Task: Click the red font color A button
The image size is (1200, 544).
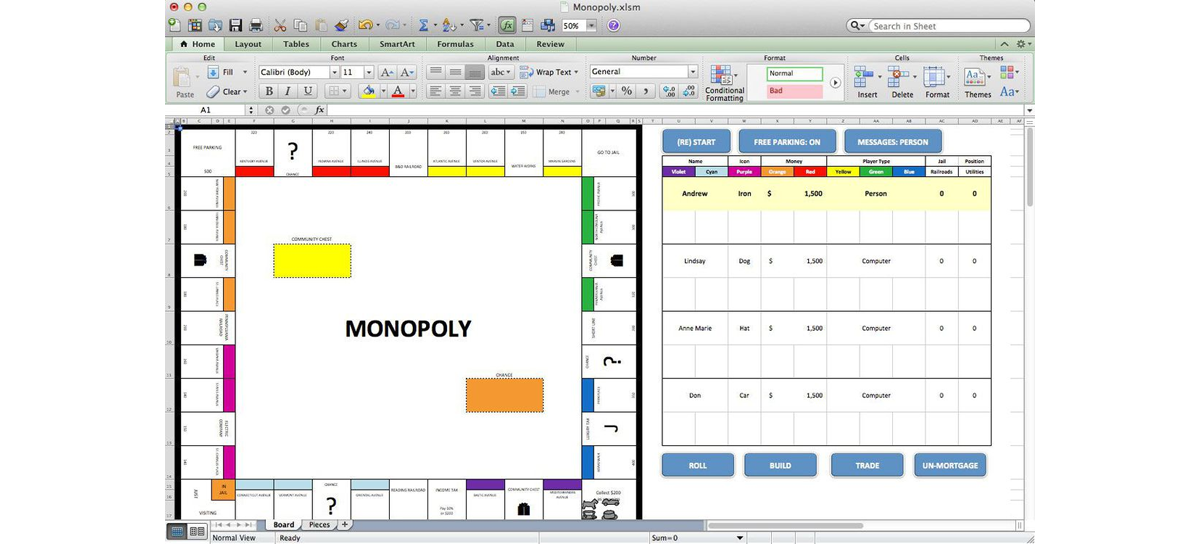Action: [397, 91]
